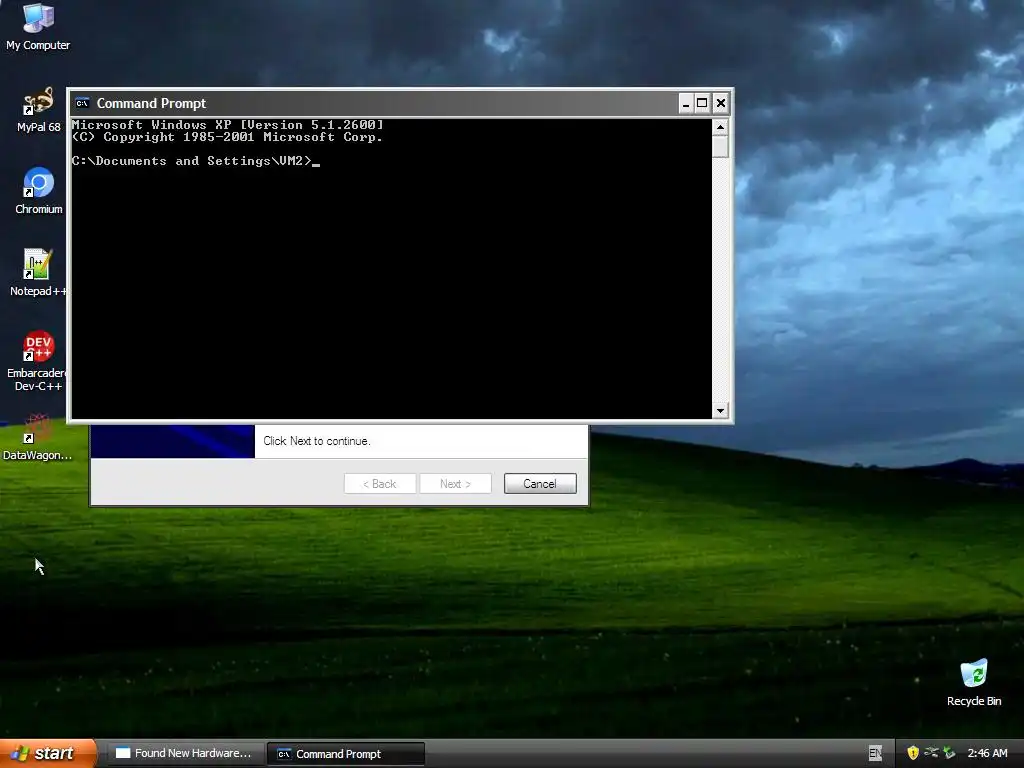
Task: Click the Command Prompt scroll down arrow
Action: pos(720,411)
